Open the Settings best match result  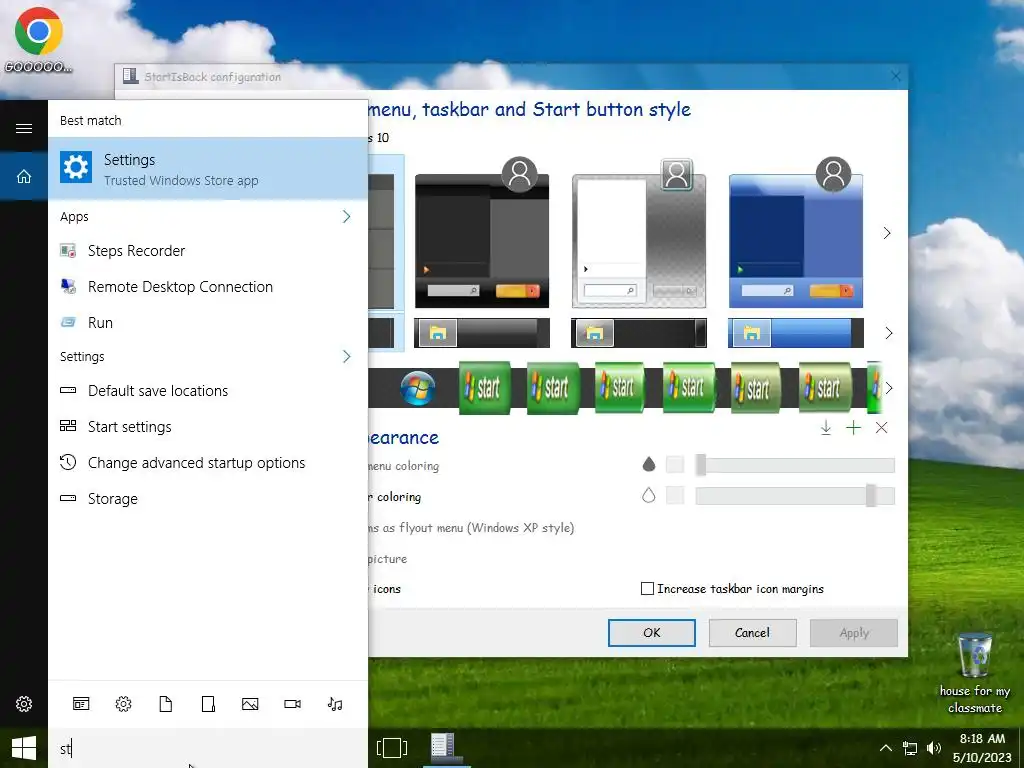[208, 168]
